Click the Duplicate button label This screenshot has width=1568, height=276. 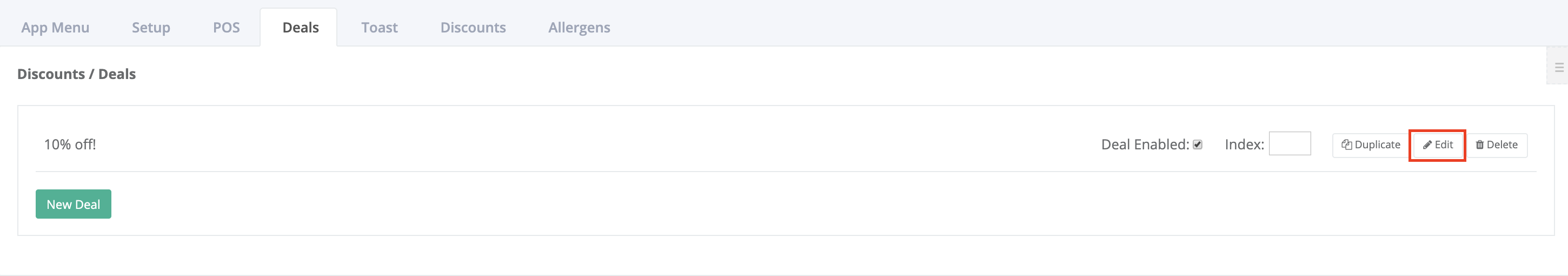1378,145
